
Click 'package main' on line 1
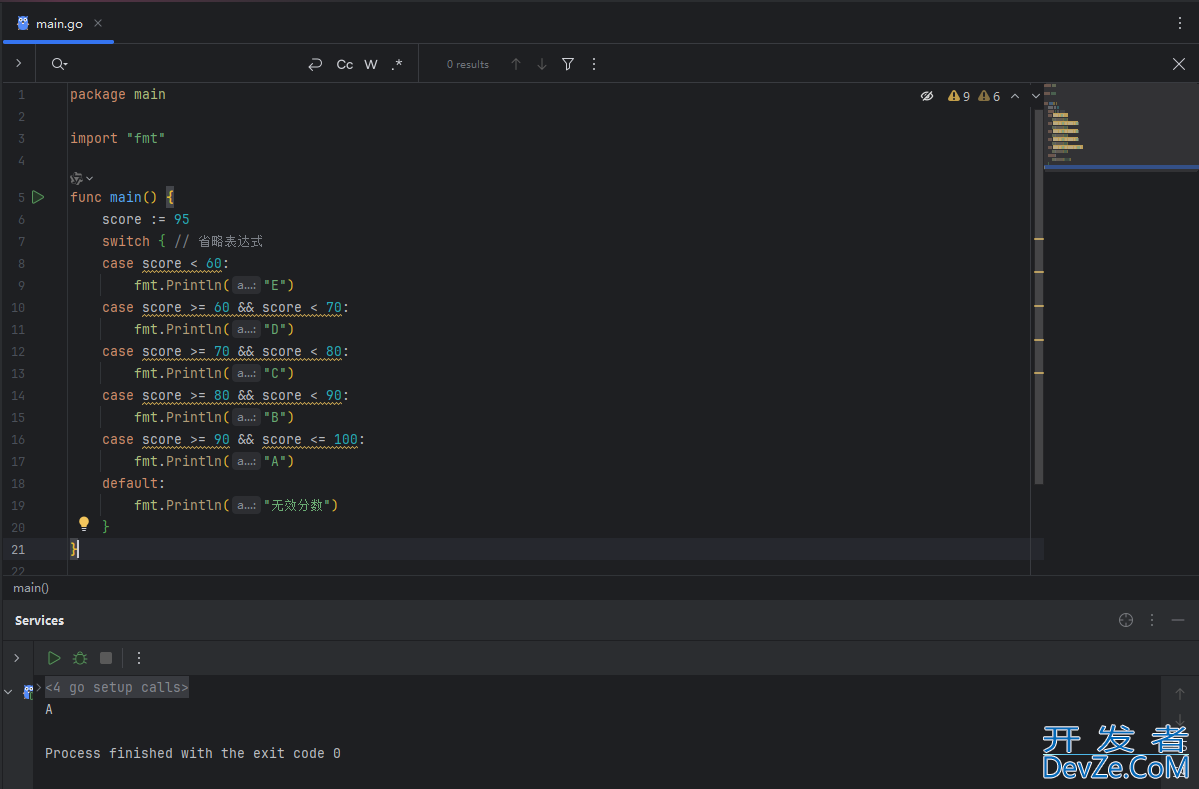118,94
